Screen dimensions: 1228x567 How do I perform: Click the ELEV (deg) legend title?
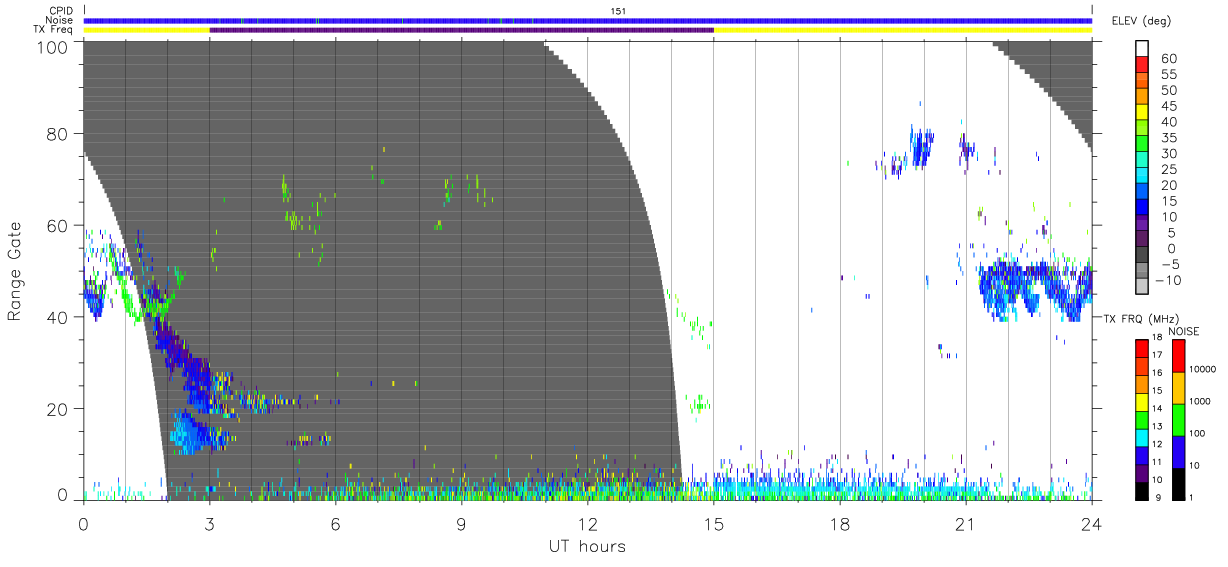(1142, 21)
